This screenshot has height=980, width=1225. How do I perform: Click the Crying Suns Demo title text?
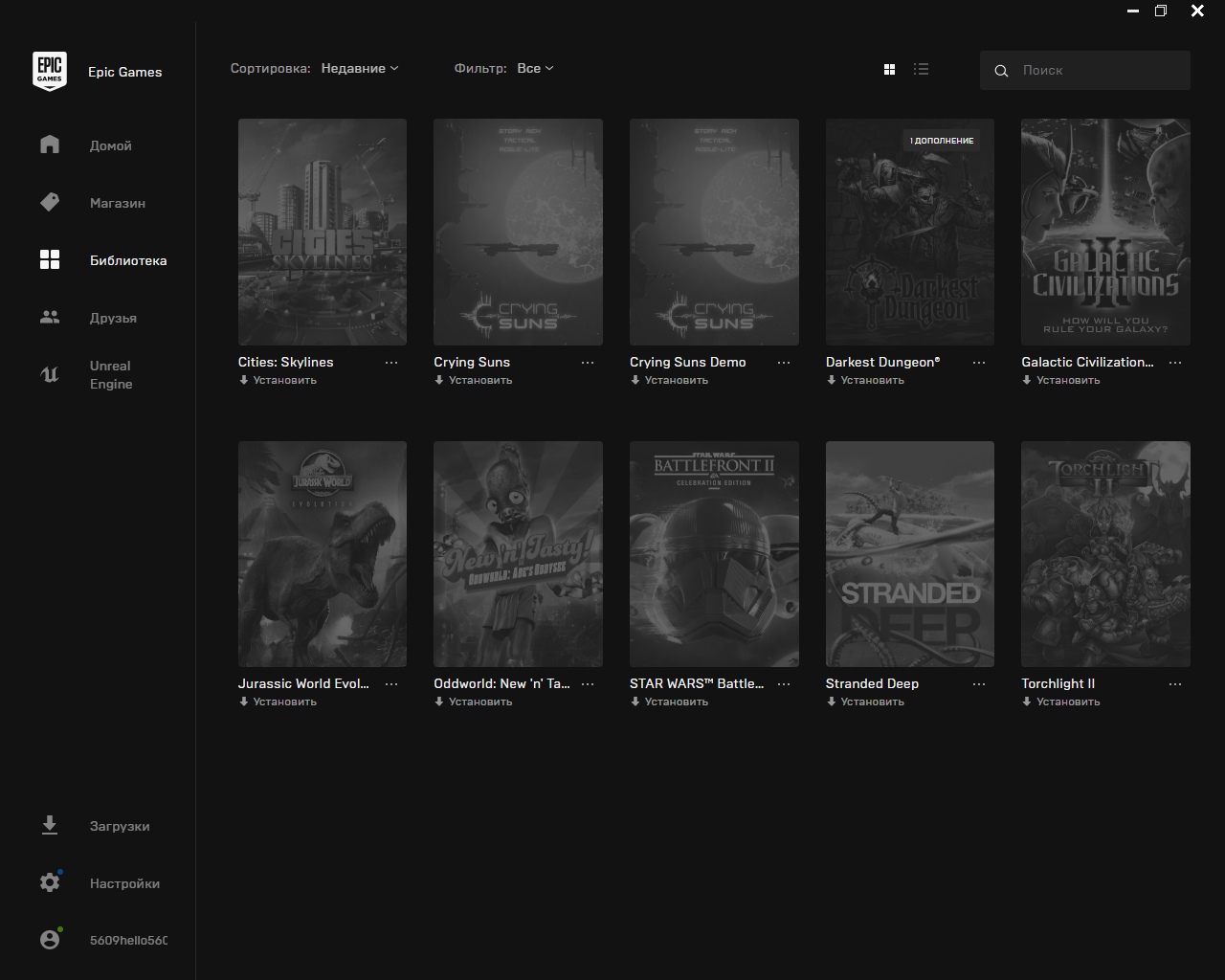click(688, 362)
